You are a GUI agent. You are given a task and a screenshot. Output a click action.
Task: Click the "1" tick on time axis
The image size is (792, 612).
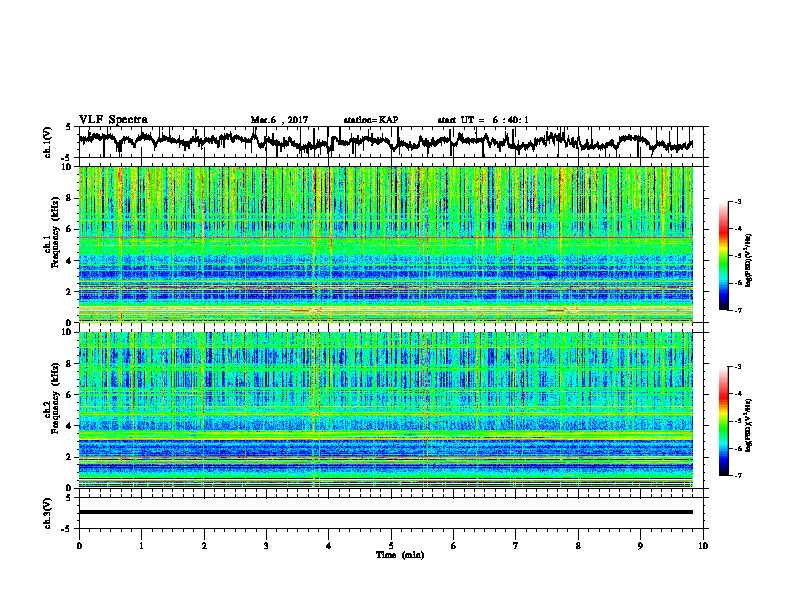click(x=141, y=546)
